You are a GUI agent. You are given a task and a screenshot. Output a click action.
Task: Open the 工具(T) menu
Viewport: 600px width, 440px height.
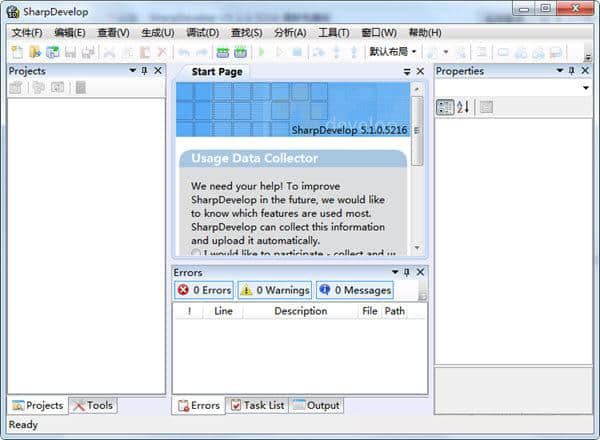tap(334, 33)
